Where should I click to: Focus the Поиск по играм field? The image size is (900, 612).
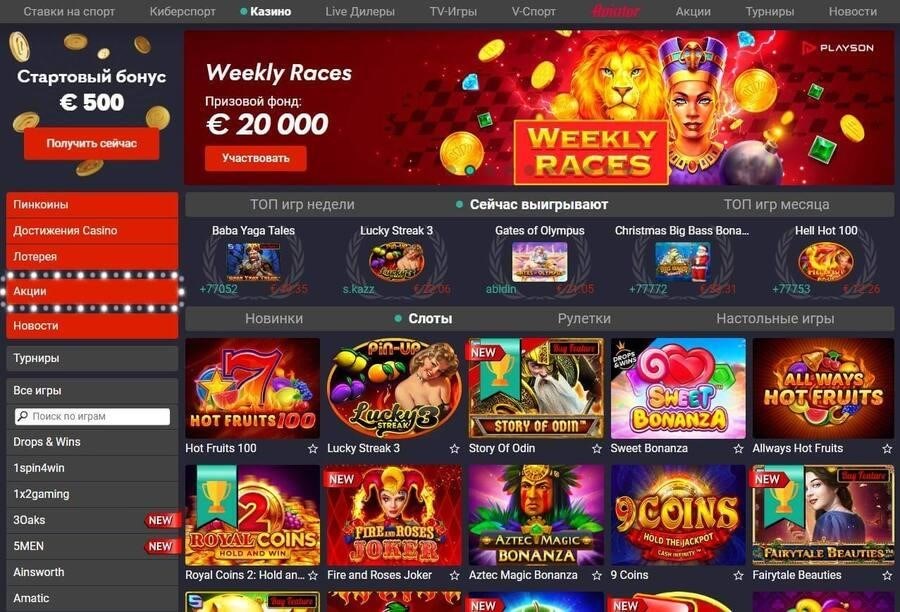coord(92,416)
